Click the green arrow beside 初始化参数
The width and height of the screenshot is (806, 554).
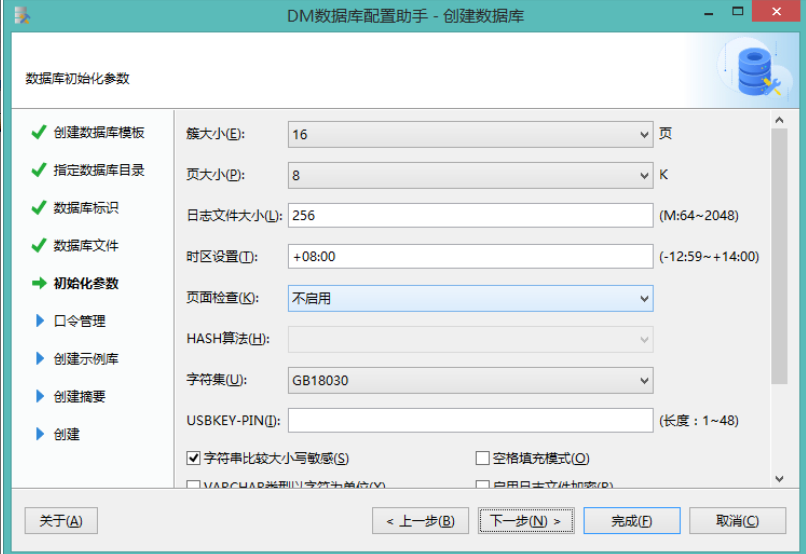click(39, 283)
